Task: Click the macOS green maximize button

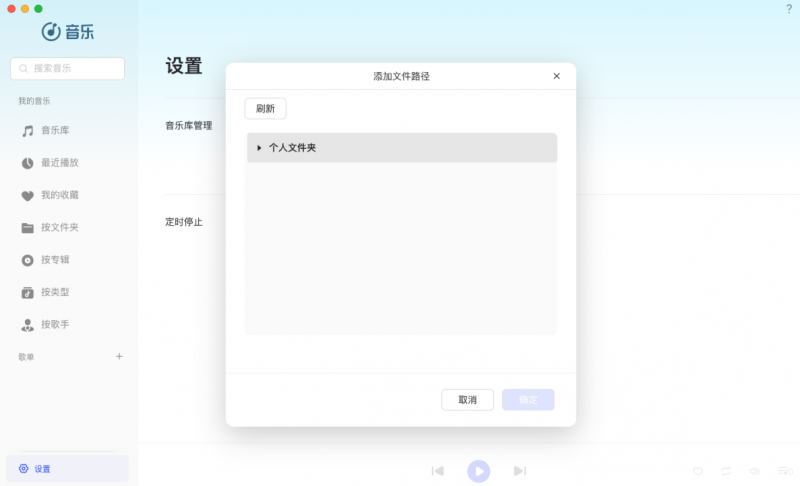Action: pos(38,9)
